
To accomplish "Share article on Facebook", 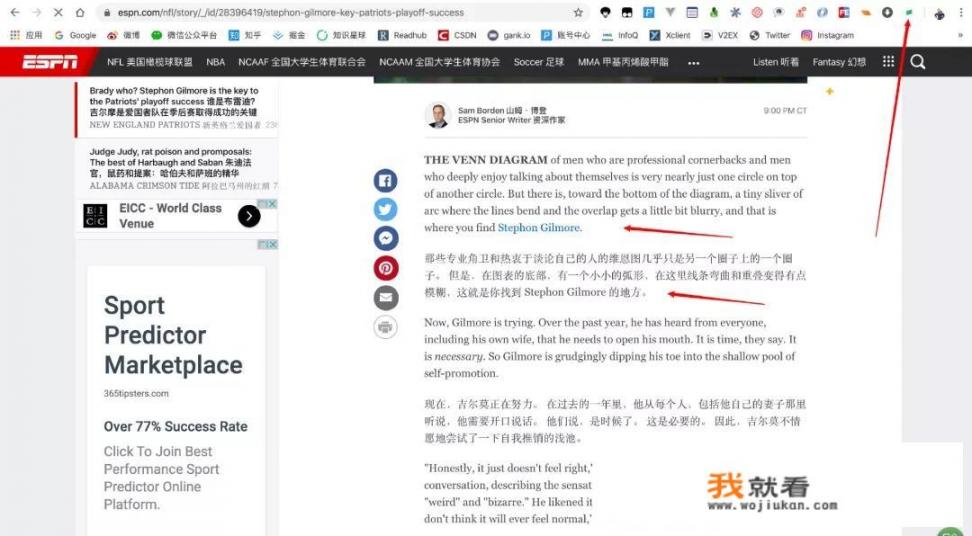I will 386,180.
